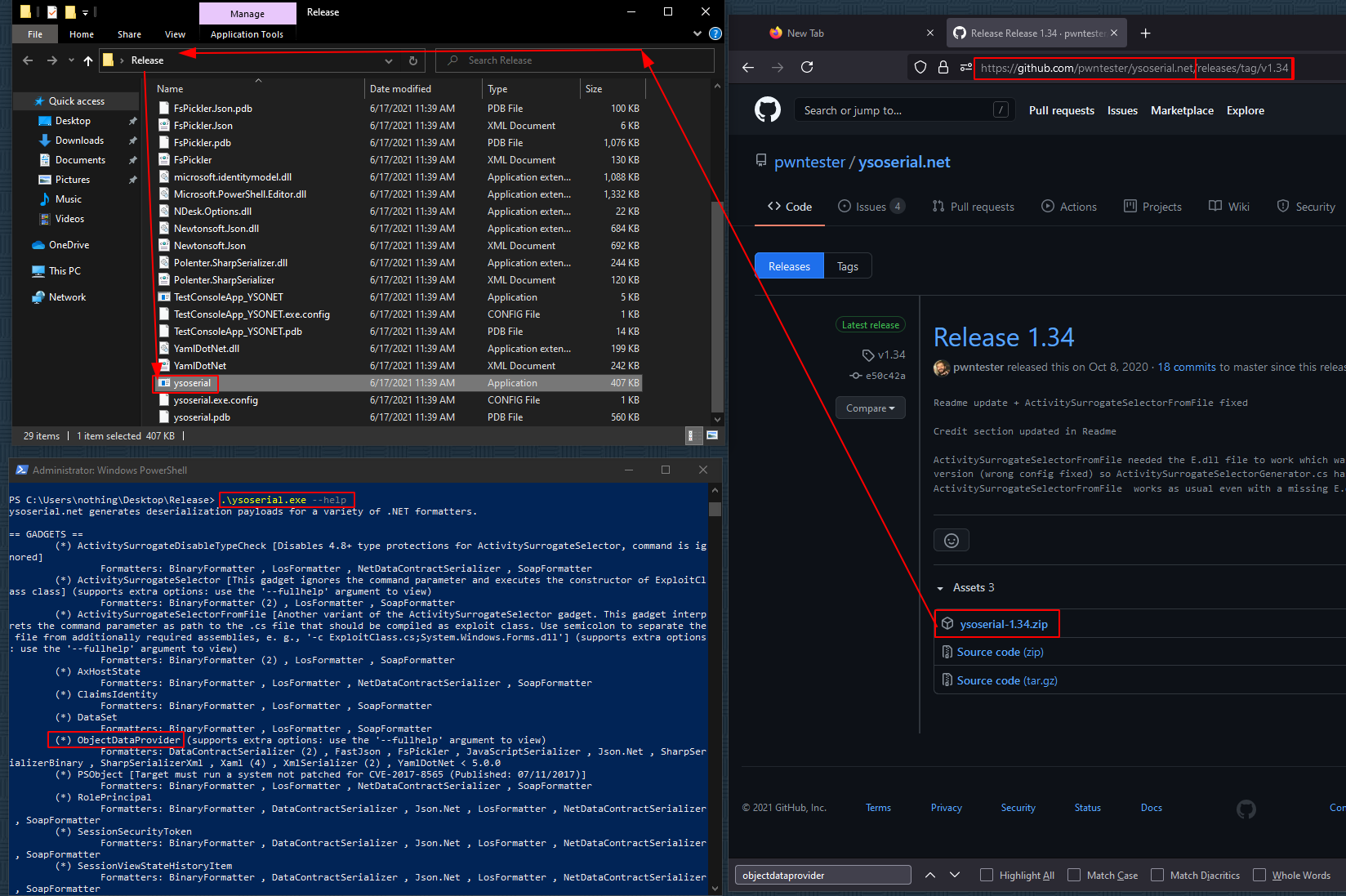Open Explorer help question mark icon
The height and width of the screenshot is (896, 1346).
(x=715, y=33)
